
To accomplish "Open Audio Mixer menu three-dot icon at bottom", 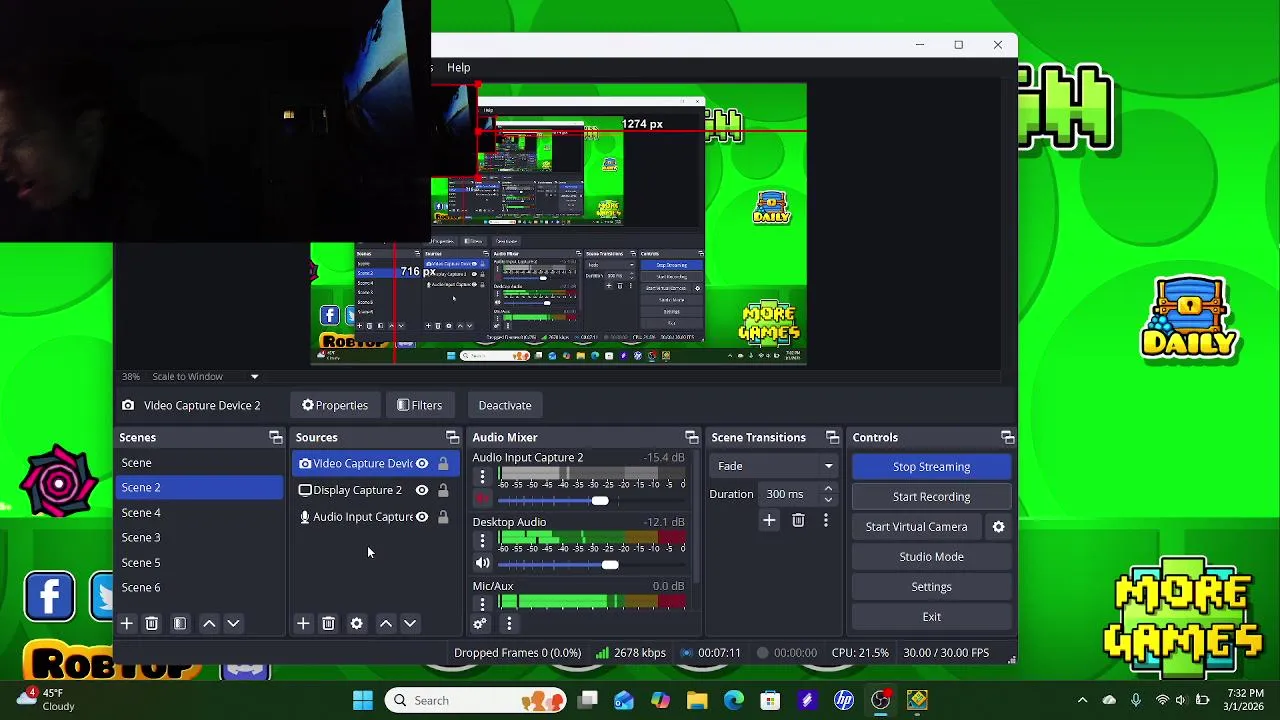I will point(509,623).
